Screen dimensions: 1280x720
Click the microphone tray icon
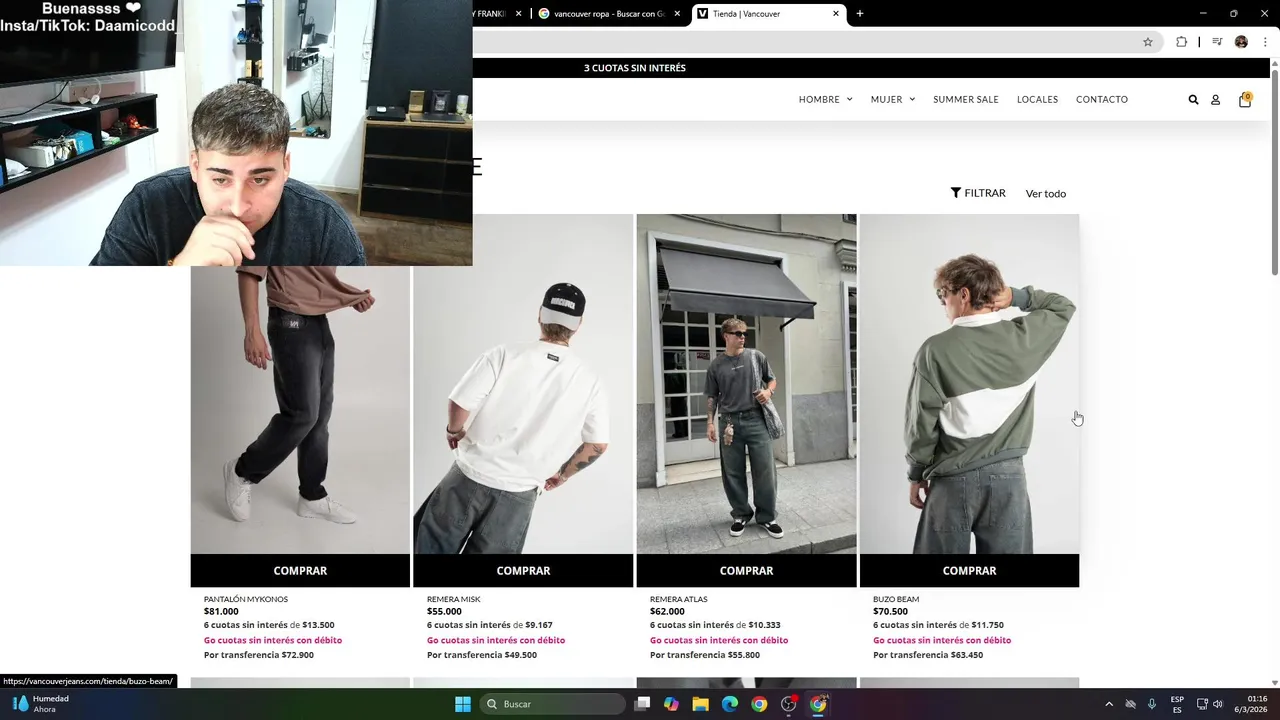pyautogui.click(x=1152, y=704)
